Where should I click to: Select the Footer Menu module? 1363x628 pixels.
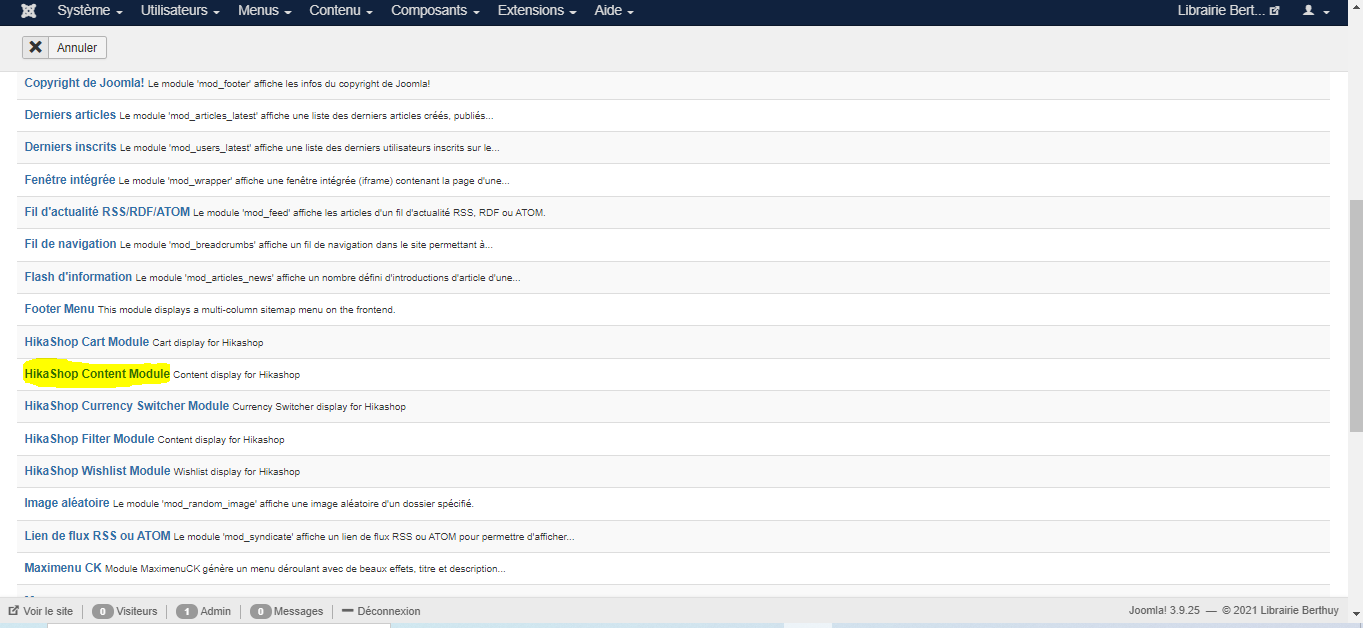tap(59, 309)
